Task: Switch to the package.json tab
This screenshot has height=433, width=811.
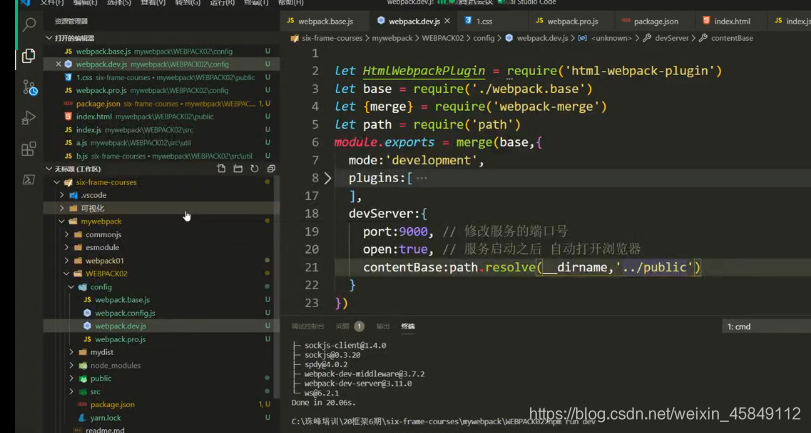Action: click(655, 21)
